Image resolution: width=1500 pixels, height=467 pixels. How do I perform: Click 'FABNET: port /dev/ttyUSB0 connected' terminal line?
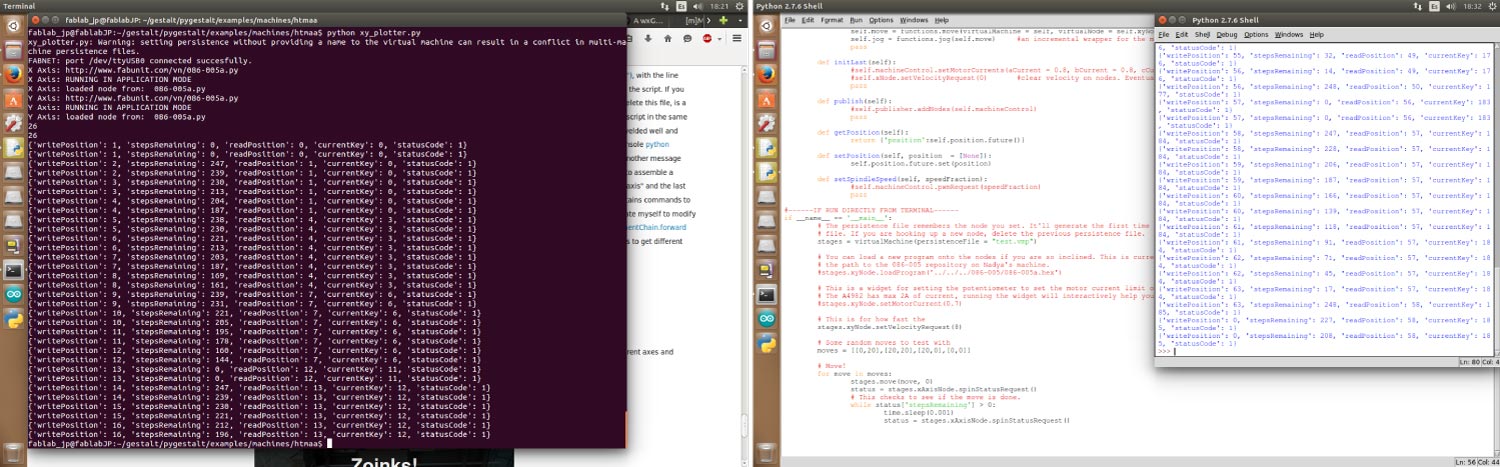tap(140, 60)
